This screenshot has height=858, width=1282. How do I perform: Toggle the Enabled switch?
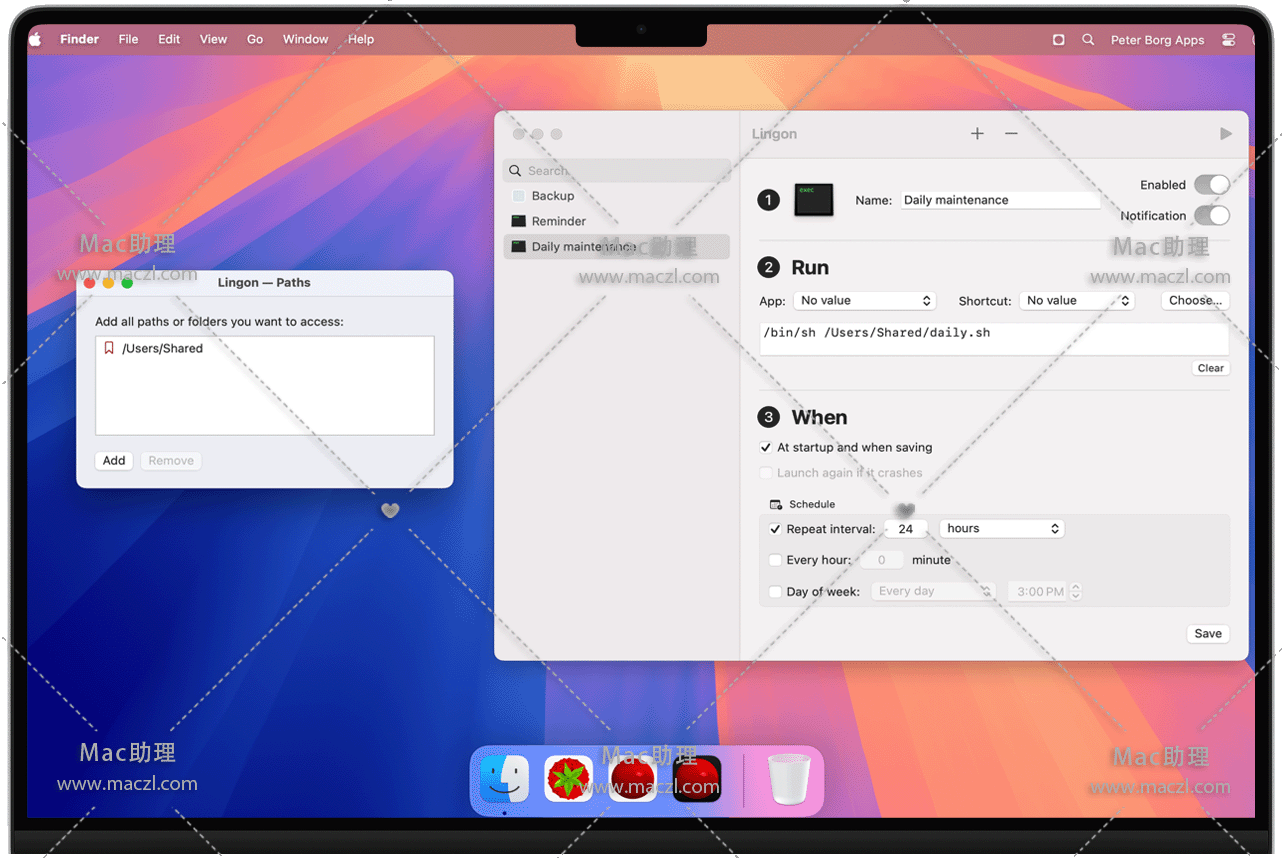1211,185
